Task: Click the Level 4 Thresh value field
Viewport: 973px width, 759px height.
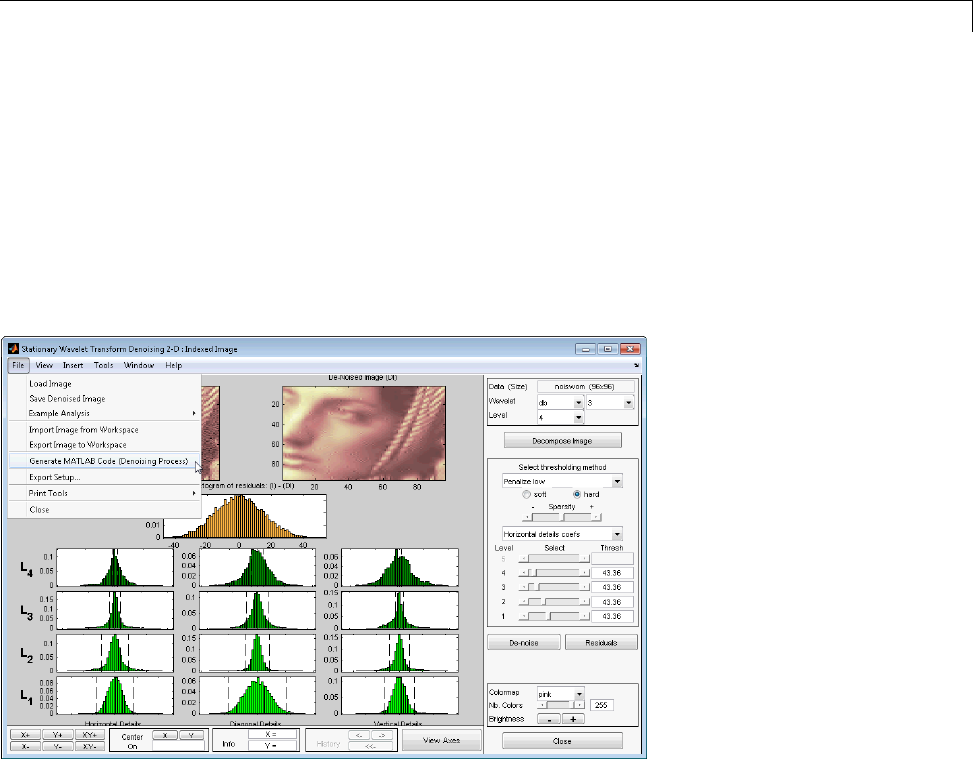Action: click(x=612, y=573)
